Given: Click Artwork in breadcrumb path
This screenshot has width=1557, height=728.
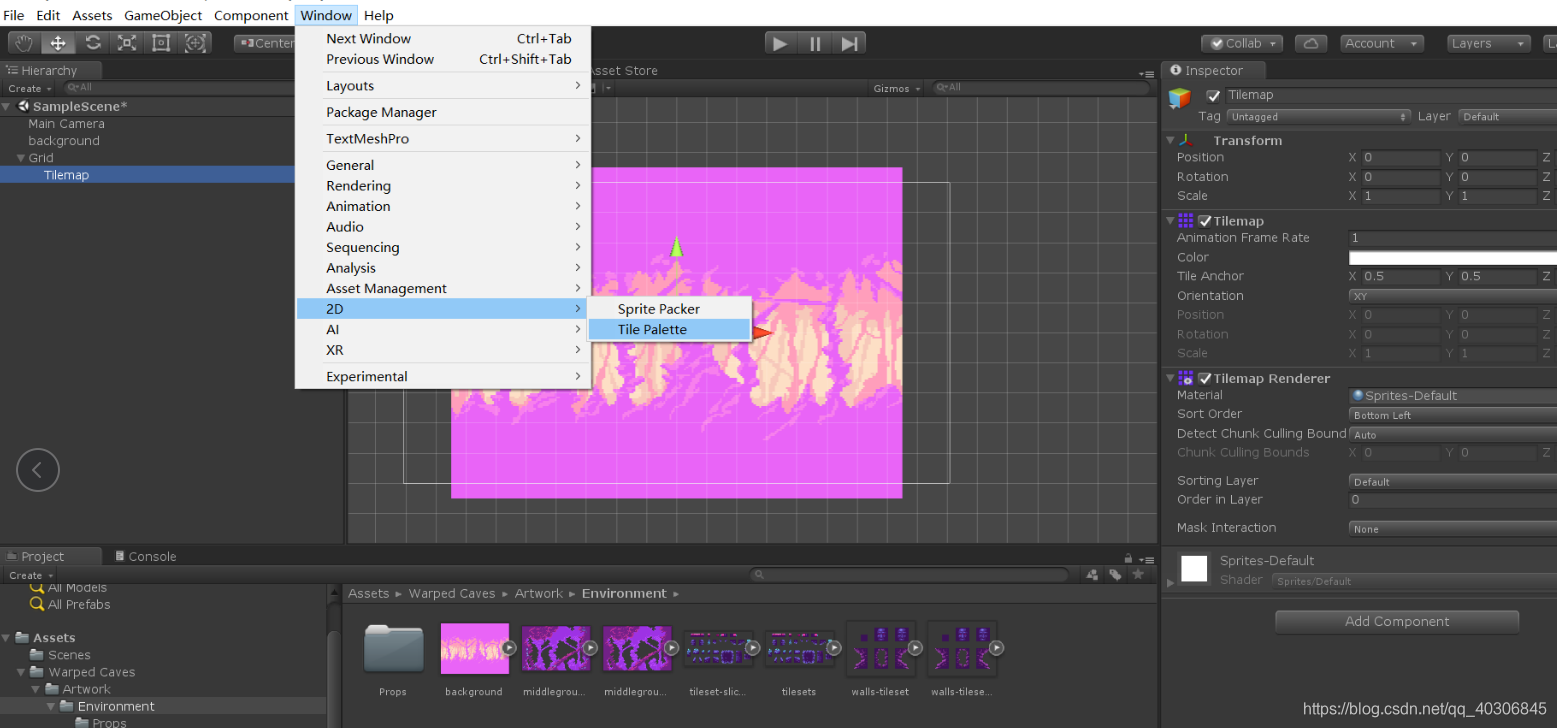Looking at the screenshot, I should pos(538,593).
